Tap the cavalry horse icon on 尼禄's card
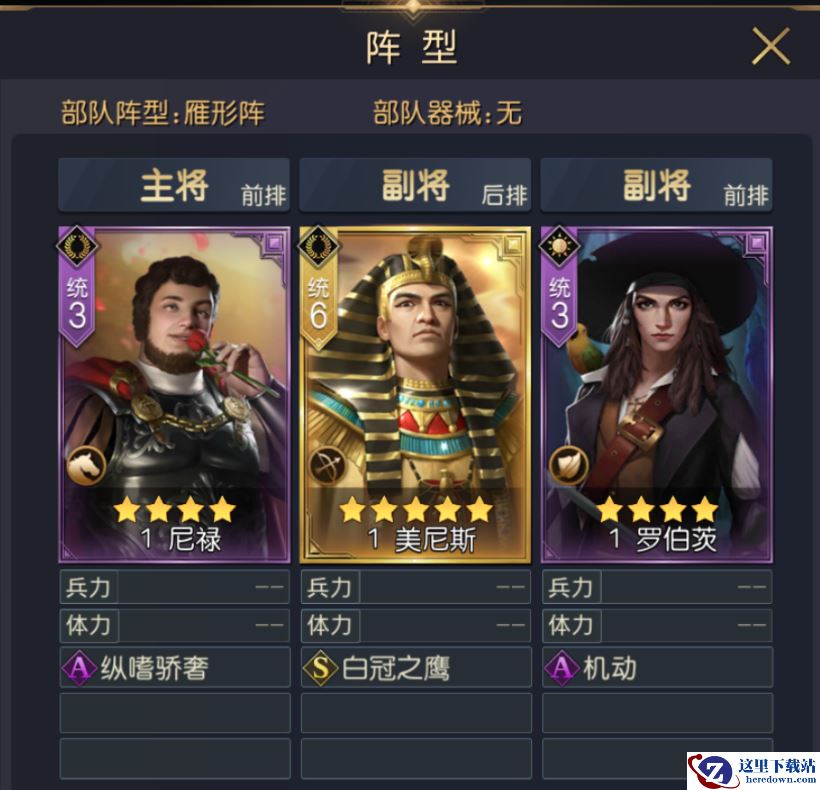Screen dimensions: 820x790 pyautogui.click(x=86, y=465)
